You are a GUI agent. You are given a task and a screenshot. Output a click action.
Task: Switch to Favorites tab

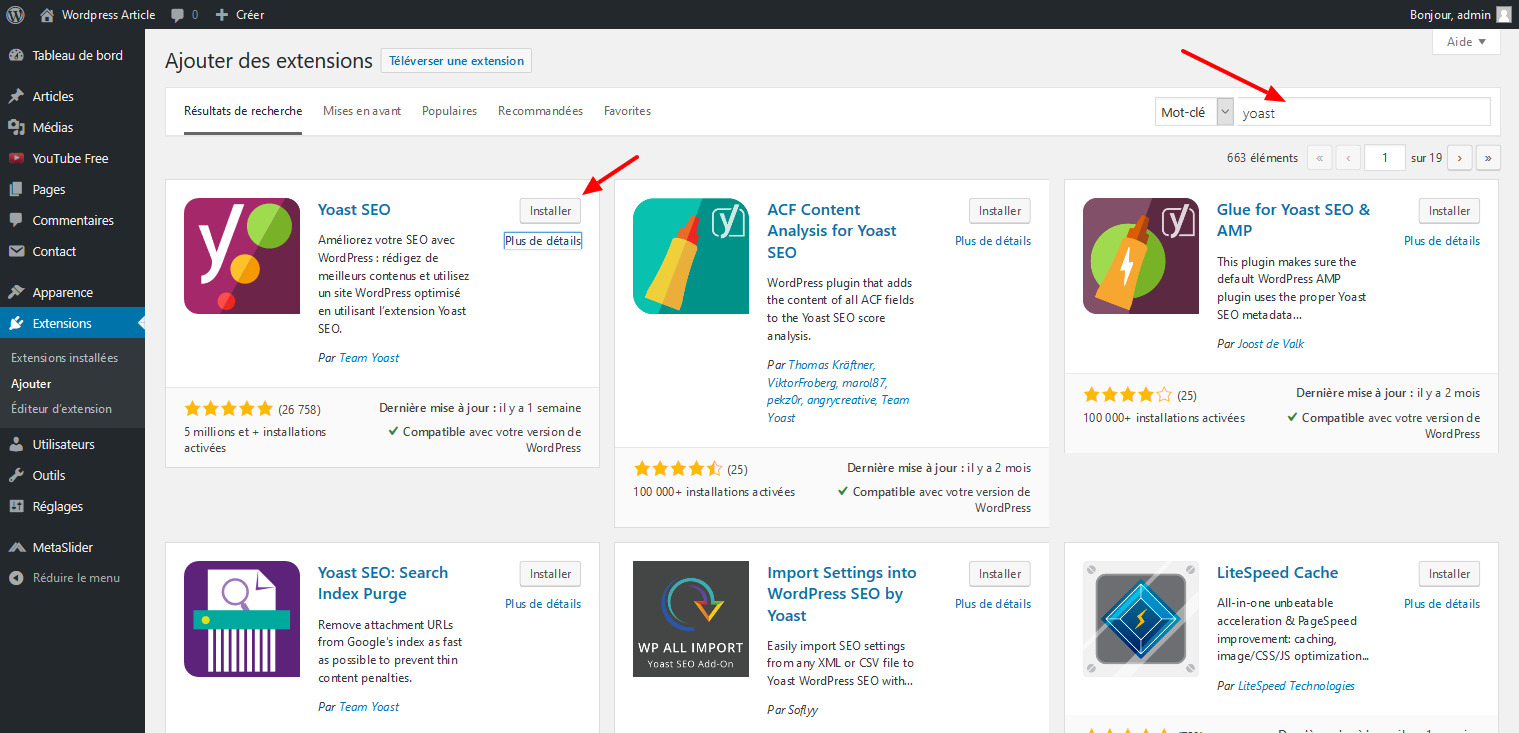click(627, 111)
